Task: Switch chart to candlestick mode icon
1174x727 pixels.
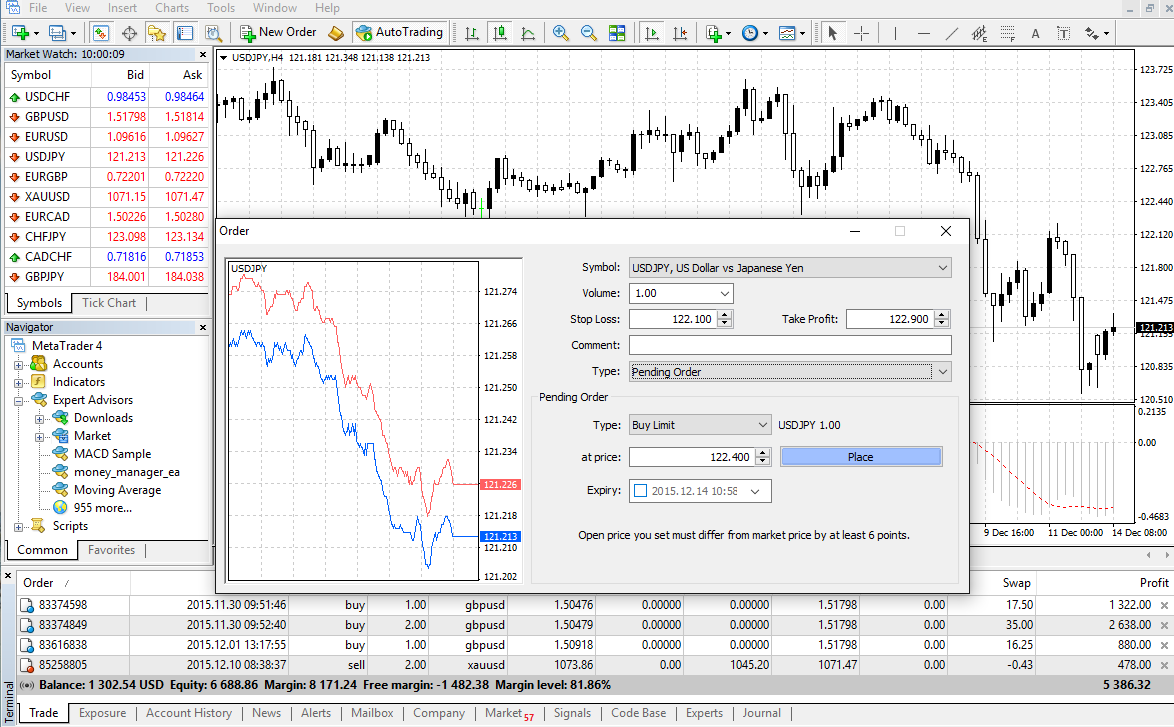Action: [499, 33]
